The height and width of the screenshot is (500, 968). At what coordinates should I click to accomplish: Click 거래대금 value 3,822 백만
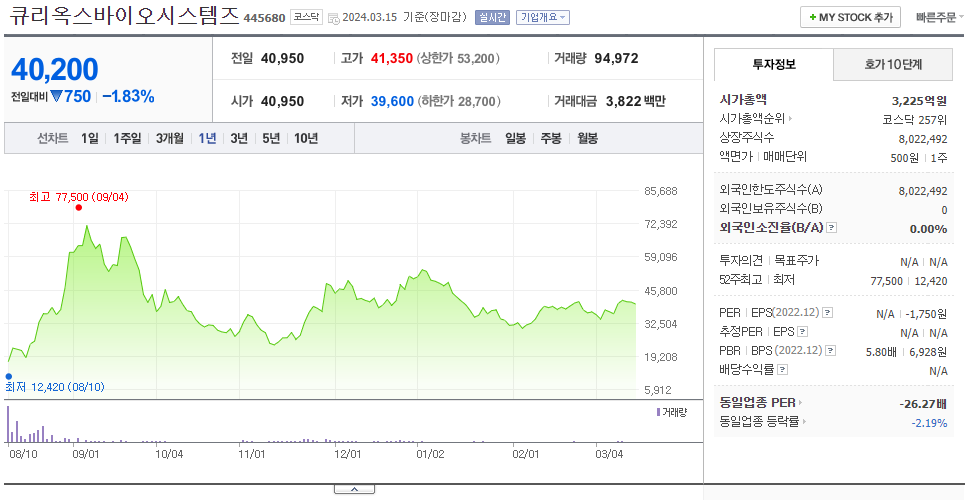click(x=636, y=101)
